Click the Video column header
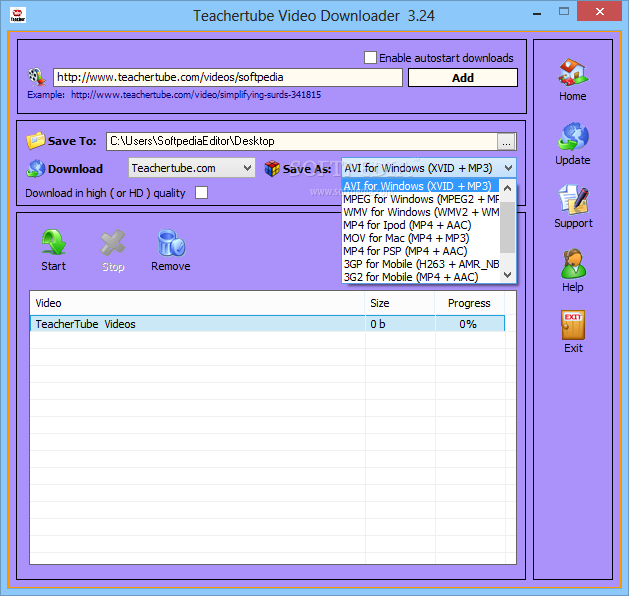Screen dimensions: 629x596 click(x=197, y=303)
